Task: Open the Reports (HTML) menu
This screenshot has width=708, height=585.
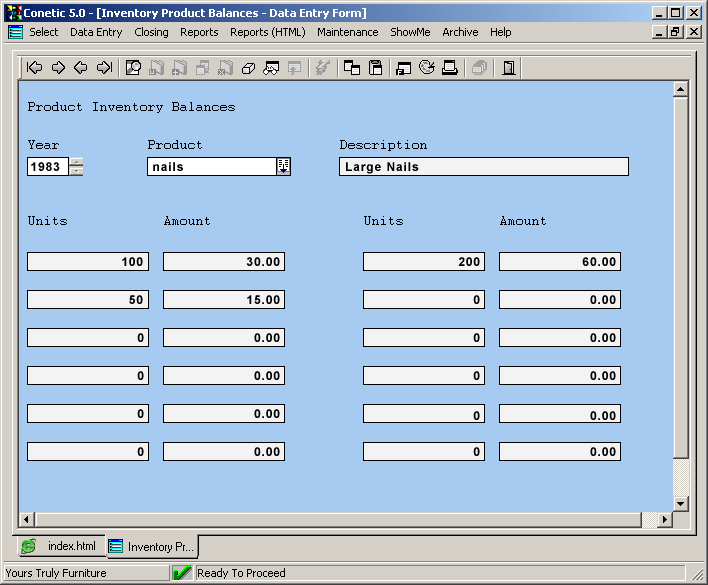Action: click(267, 32)
